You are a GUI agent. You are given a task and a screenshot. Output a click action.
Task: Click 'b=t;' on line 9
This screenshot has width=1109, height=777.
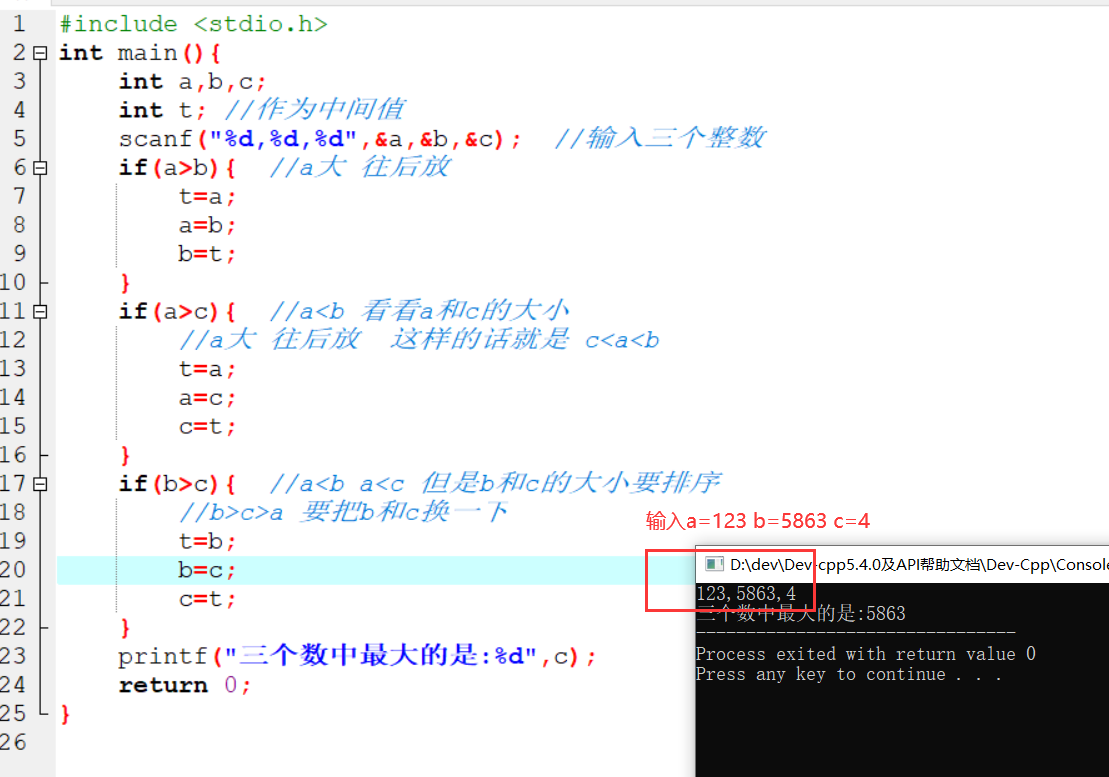pyautogui.click(x=207, y=254)
